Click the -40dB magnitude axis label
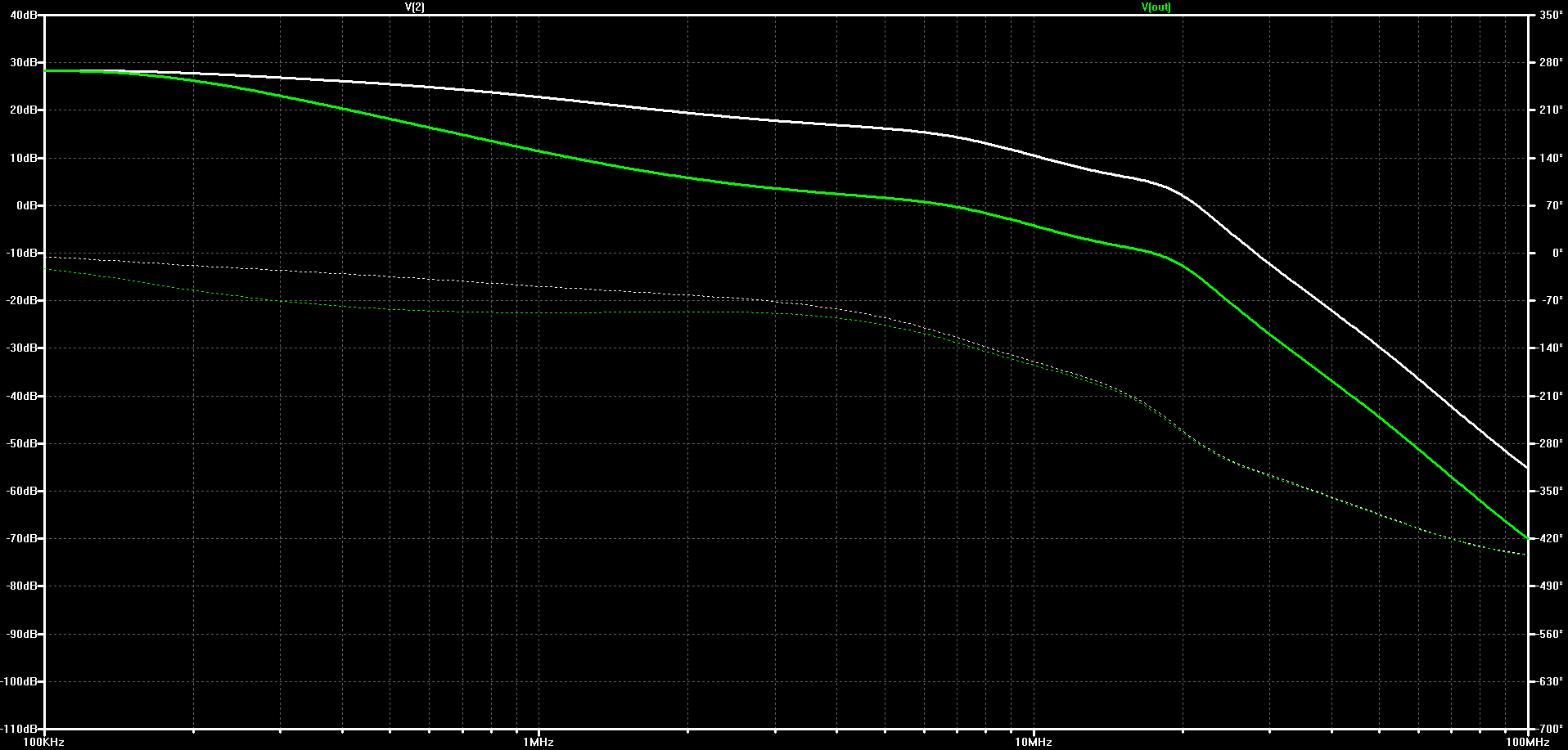This screenshot has height=750, width=1568. 22,396
